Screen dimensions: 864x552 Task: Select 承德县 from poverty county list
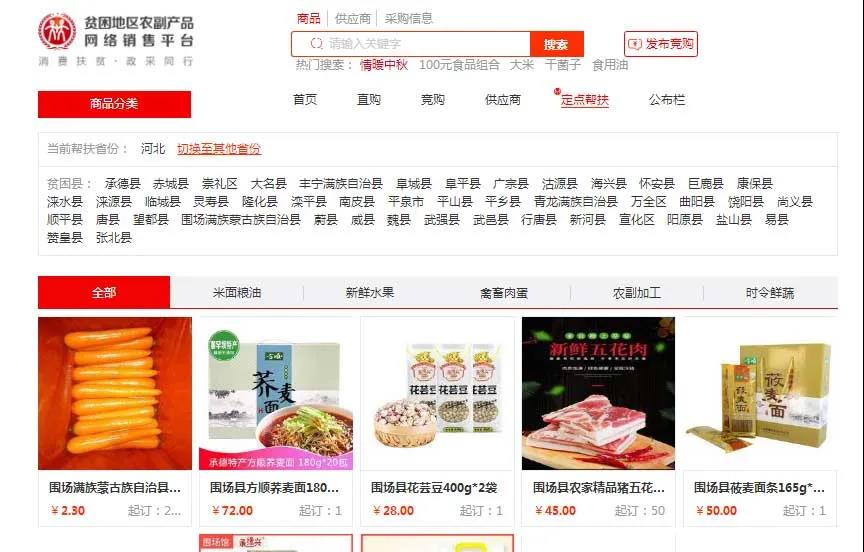pos(122,183)
